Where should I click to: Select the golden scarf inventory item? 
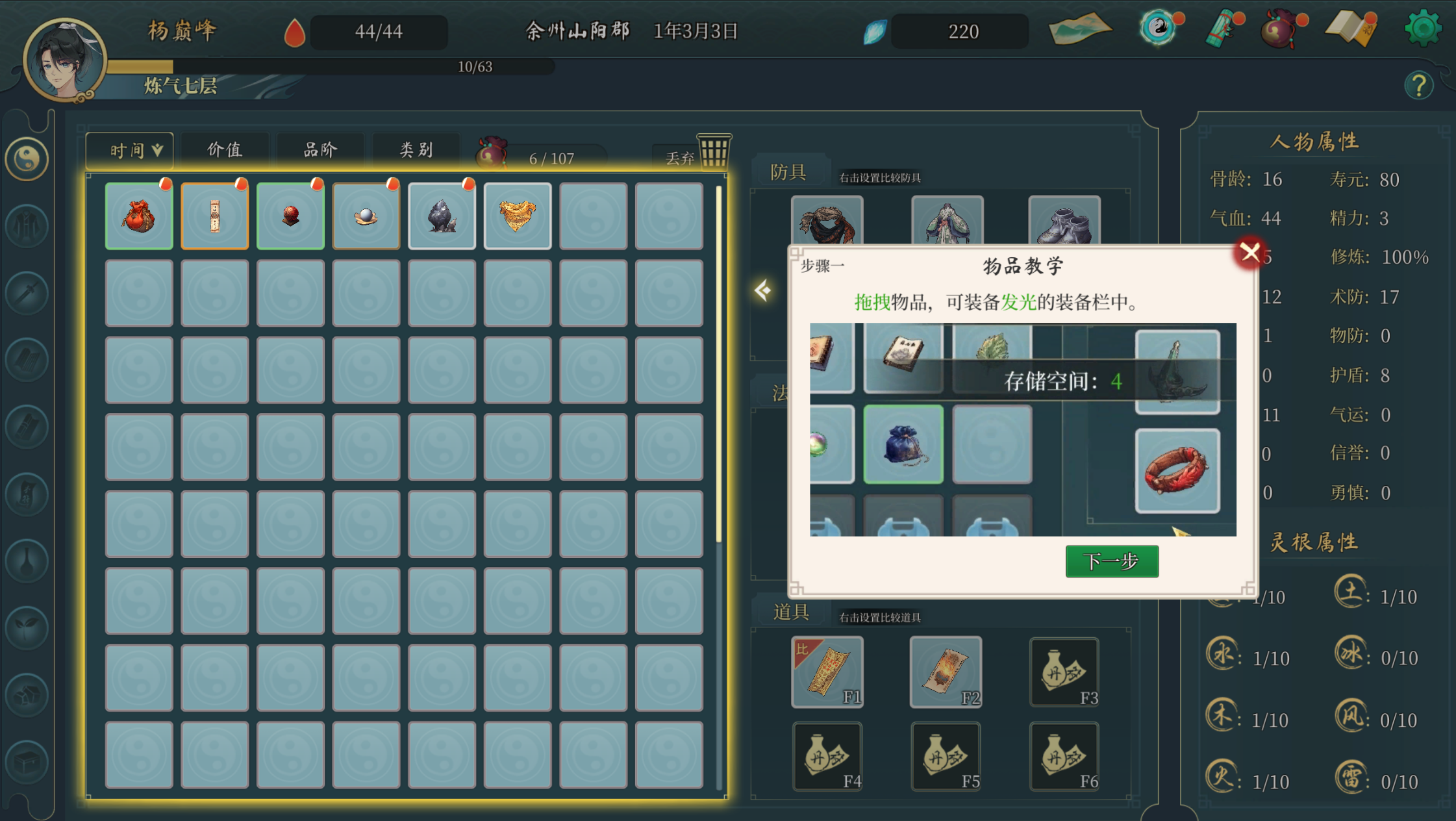coord(518,216)
